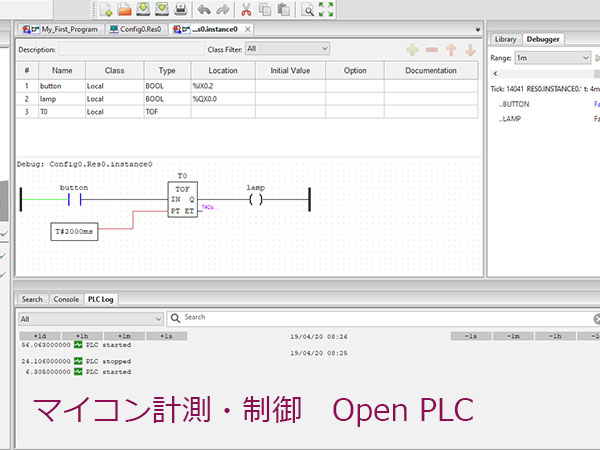The width and height of the screenshot is (600, 450).
Task: Open the magnifier search icon in toolbar
Action: pos(308,10)
